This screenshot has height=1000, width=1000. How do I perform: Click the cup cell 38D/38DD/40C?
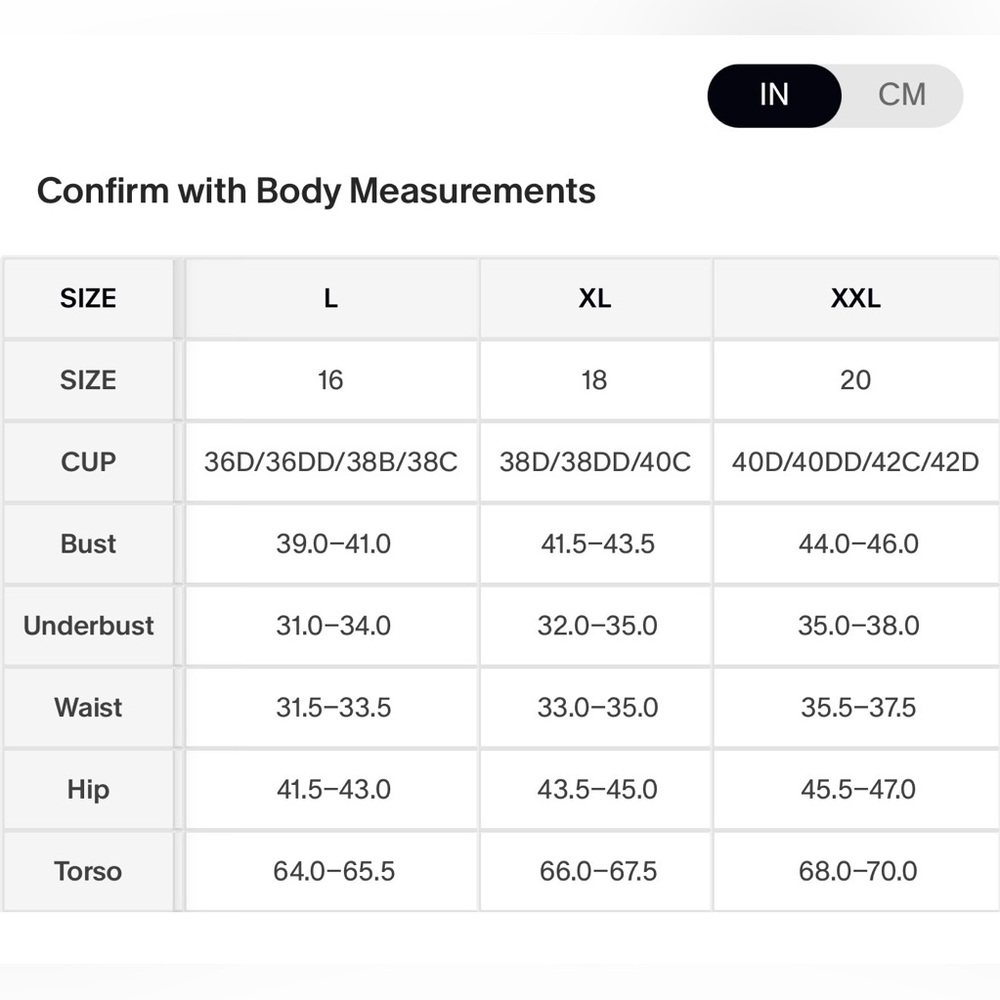[x=595, y=462]
